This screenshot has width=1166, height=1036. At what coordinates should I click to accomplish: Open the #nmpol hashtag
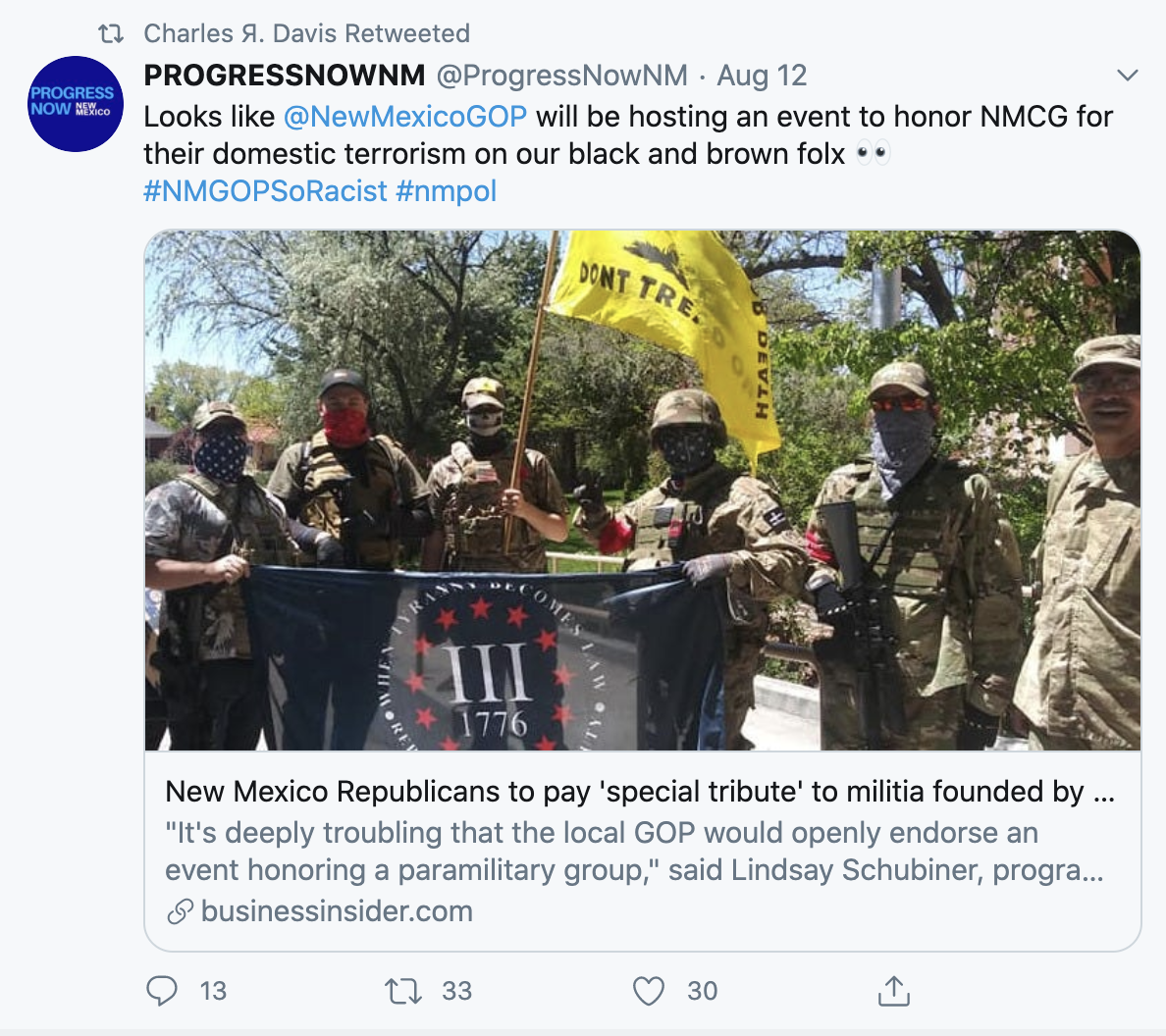click(x=447, y=191)
